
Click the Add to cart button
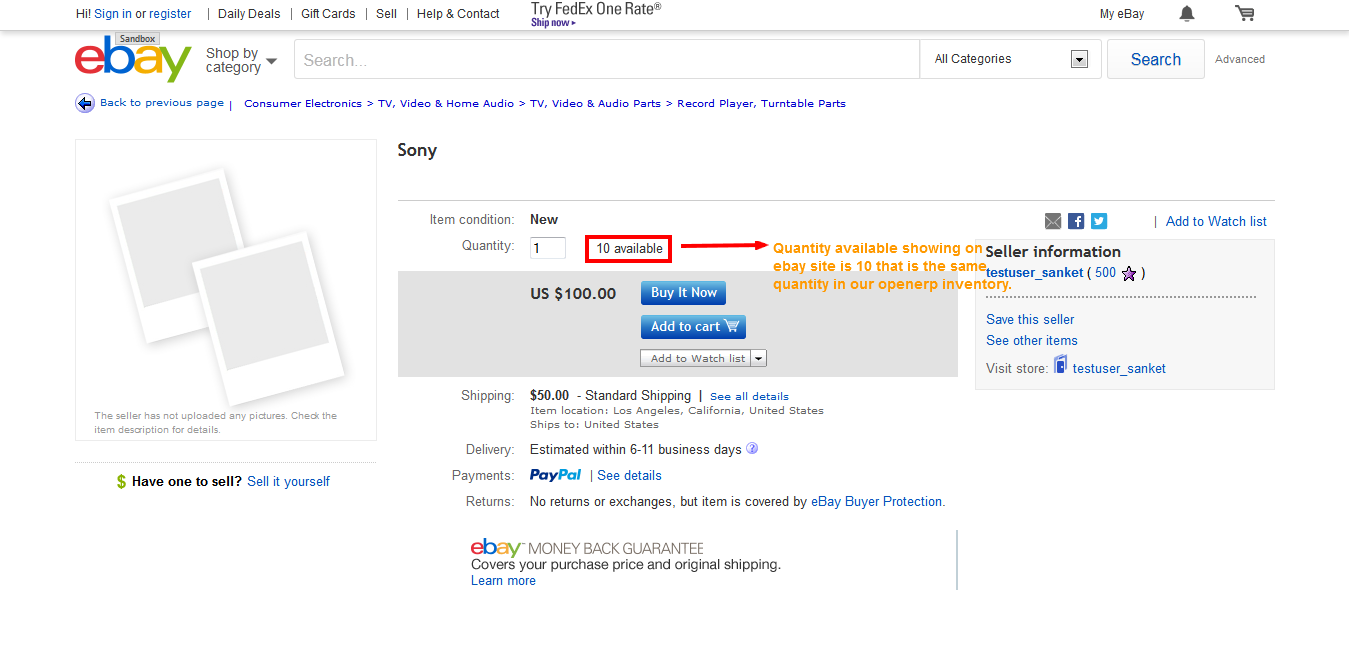pos(693,327)
